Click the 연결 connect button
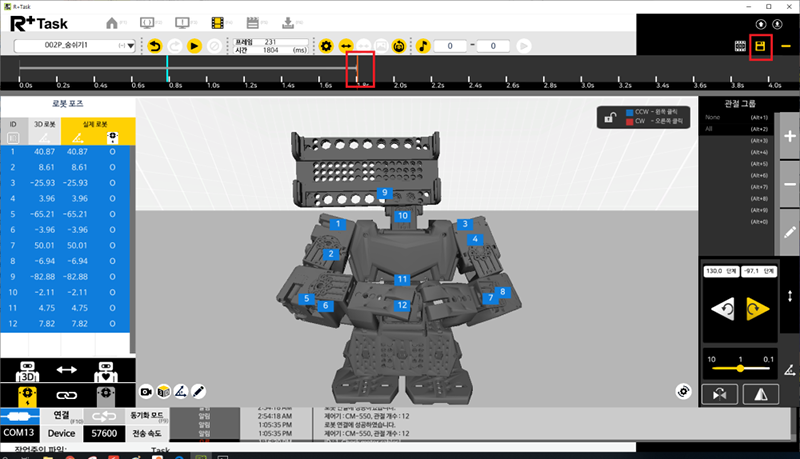 pos(61,414)
